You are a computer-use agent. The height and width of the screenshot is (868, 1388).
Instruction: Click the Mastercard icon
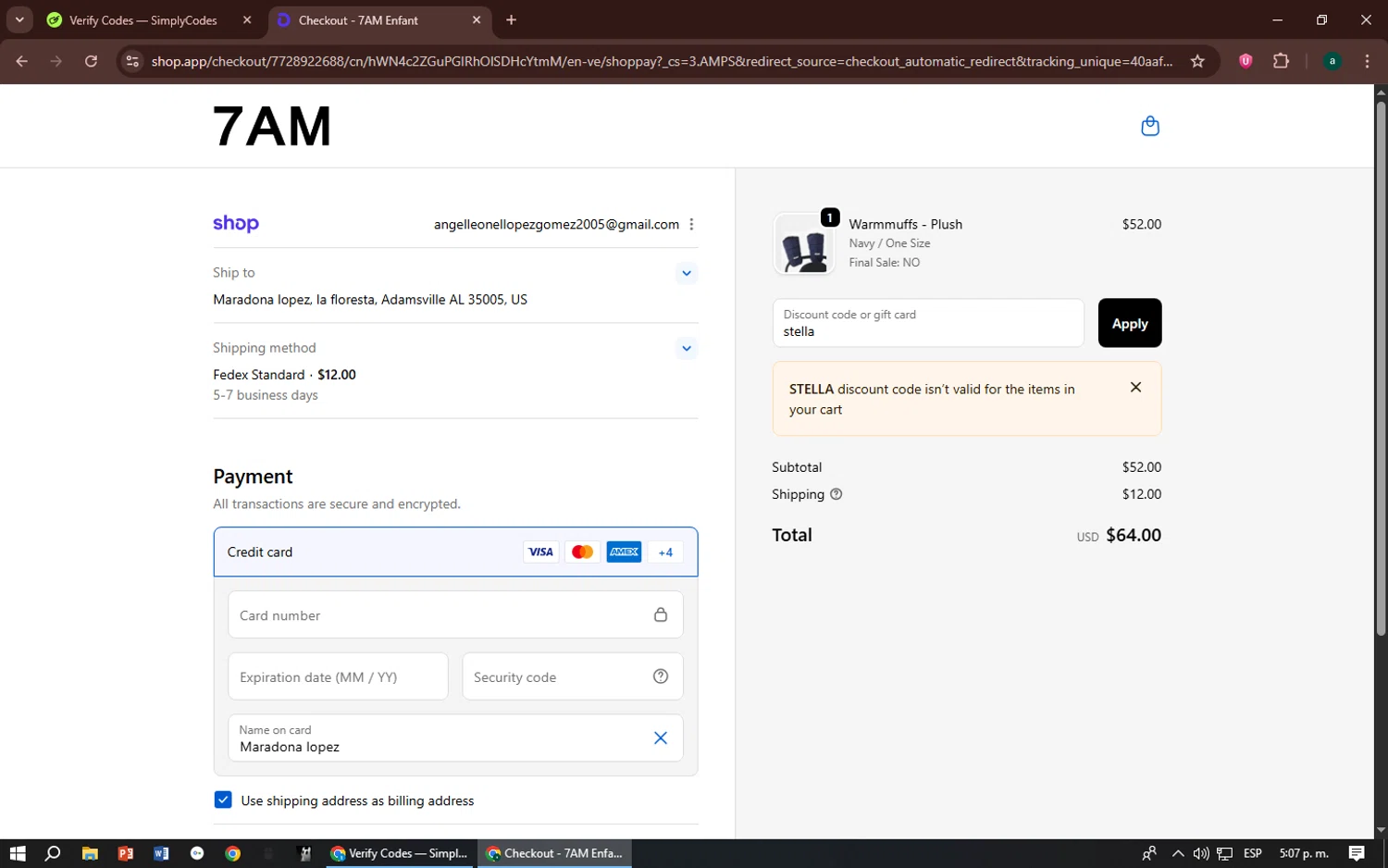582,552
